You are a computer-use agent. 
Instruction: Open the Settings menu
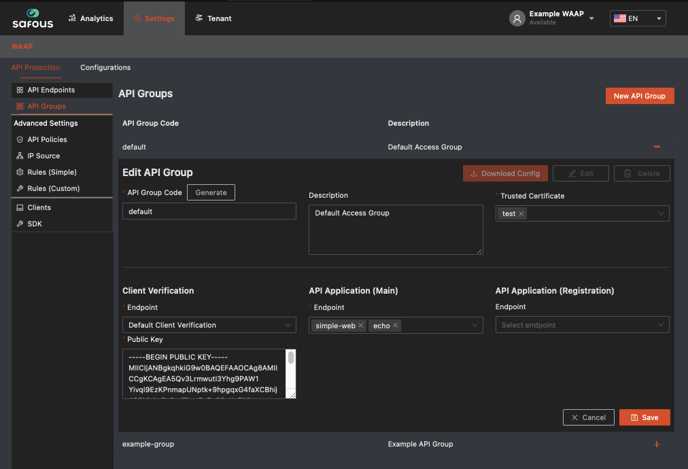(x=154, y=18)
